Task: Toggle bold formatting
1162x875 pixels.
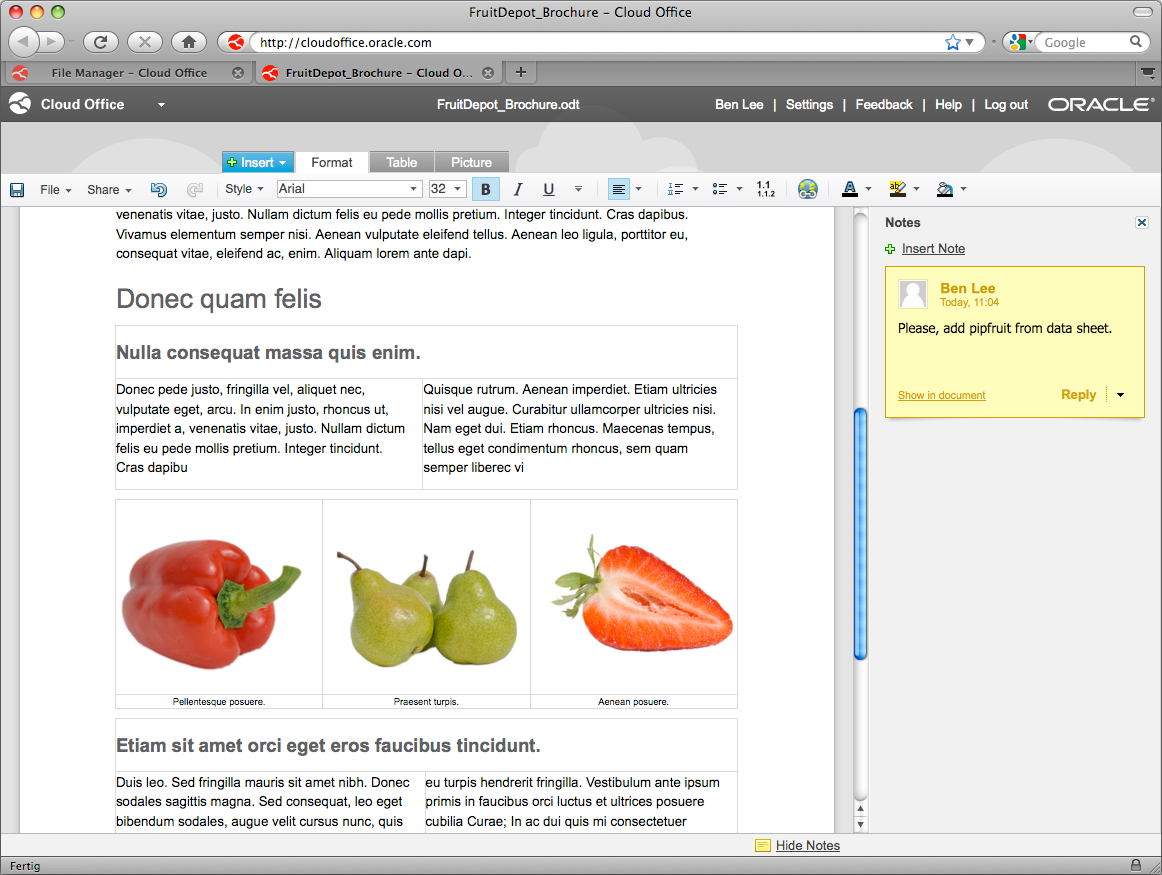Action: point(485,190)
